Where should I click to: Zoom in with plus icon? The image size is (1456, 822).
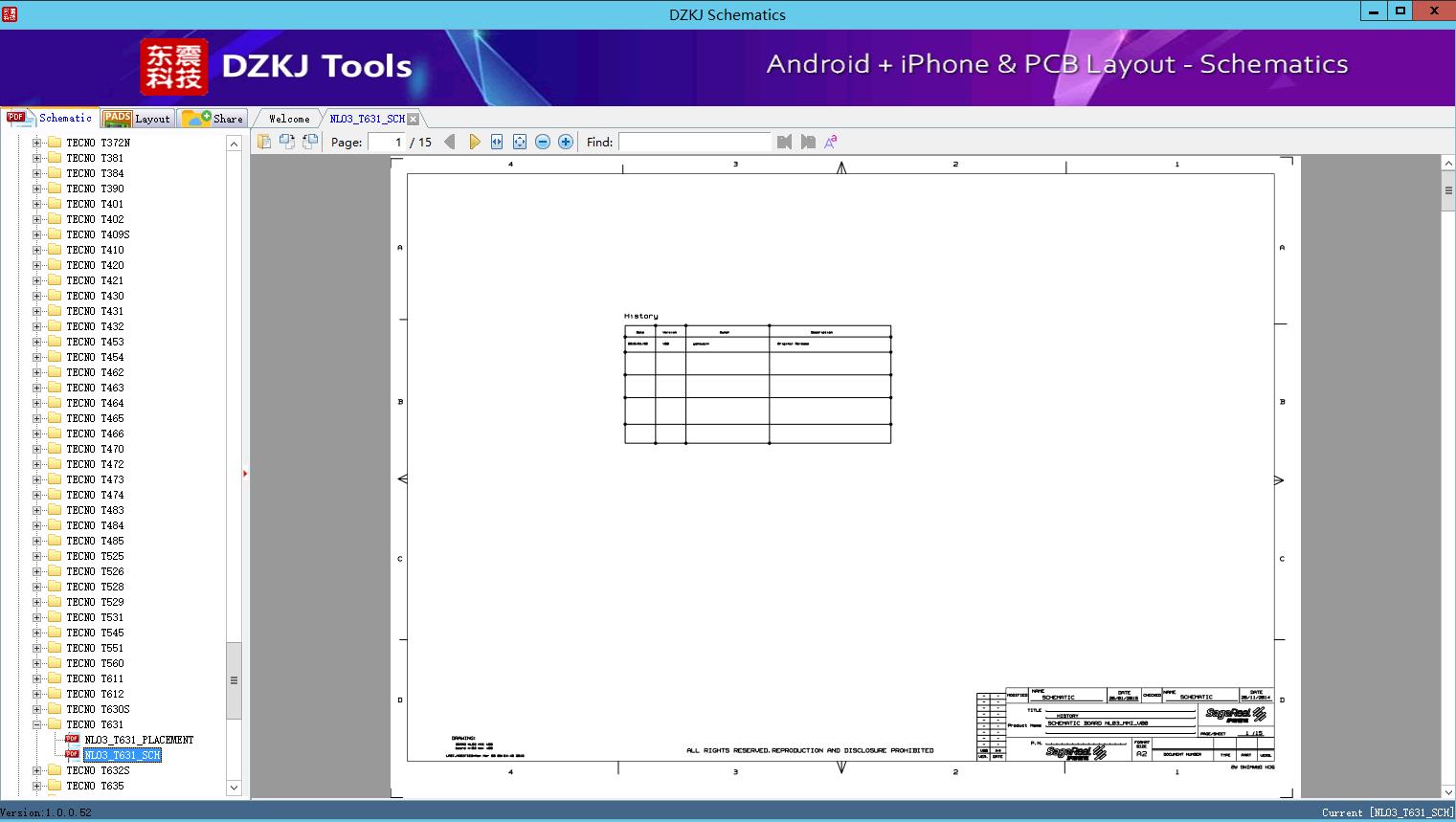566,142
